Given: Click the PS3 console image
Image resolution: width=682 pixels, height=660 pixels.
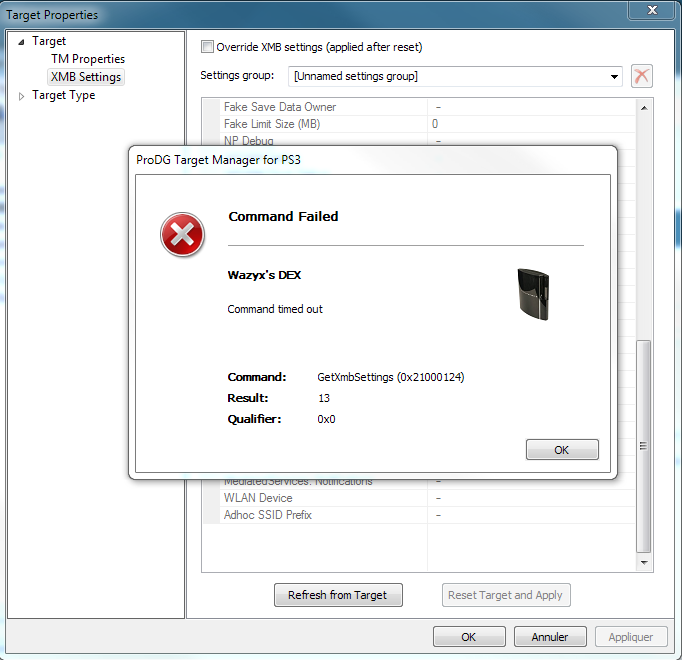Looking at the screenshot, I should 533,295.
